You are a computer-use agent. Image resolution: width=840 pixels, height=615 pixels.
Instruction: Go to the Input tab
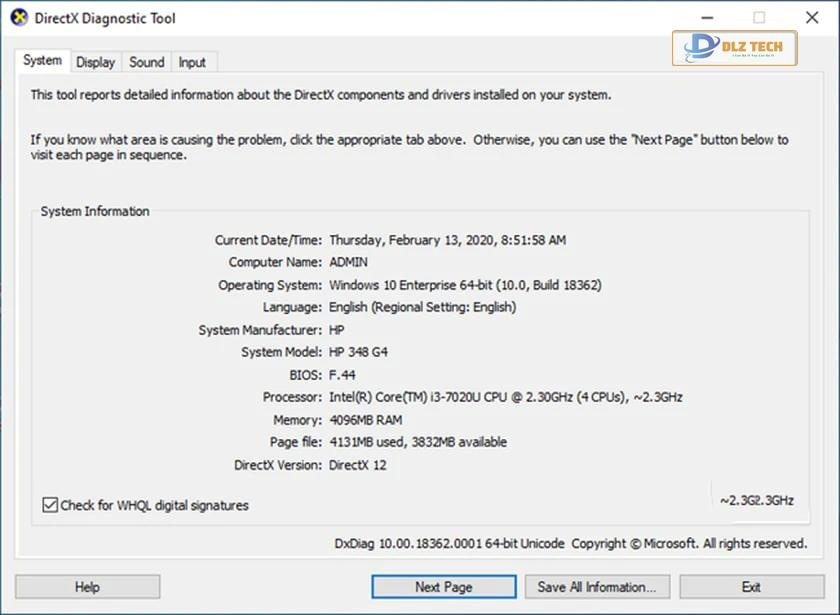coord(192,62)
